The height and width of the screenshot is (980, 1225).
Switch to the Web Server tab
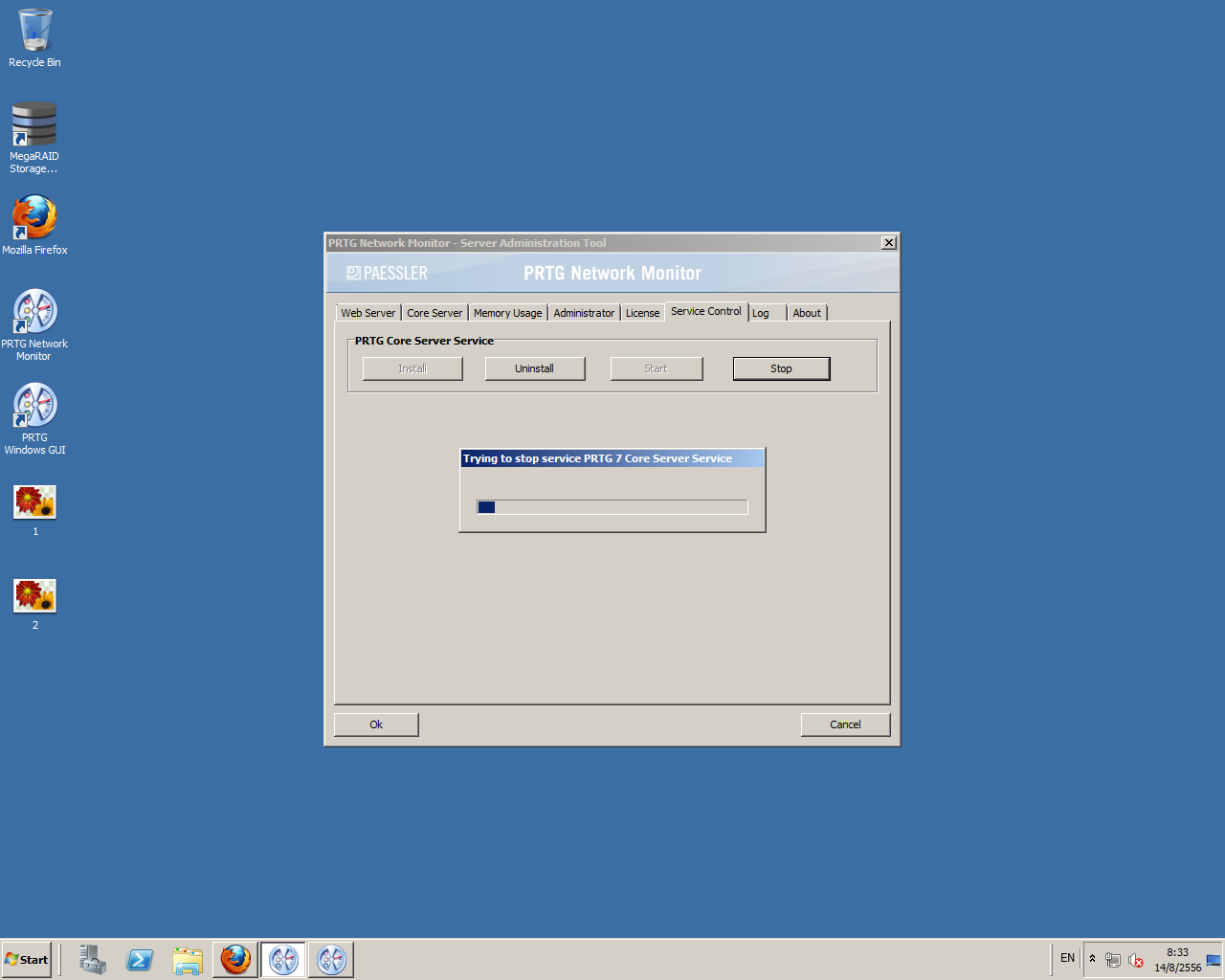[x=367, y=313]
